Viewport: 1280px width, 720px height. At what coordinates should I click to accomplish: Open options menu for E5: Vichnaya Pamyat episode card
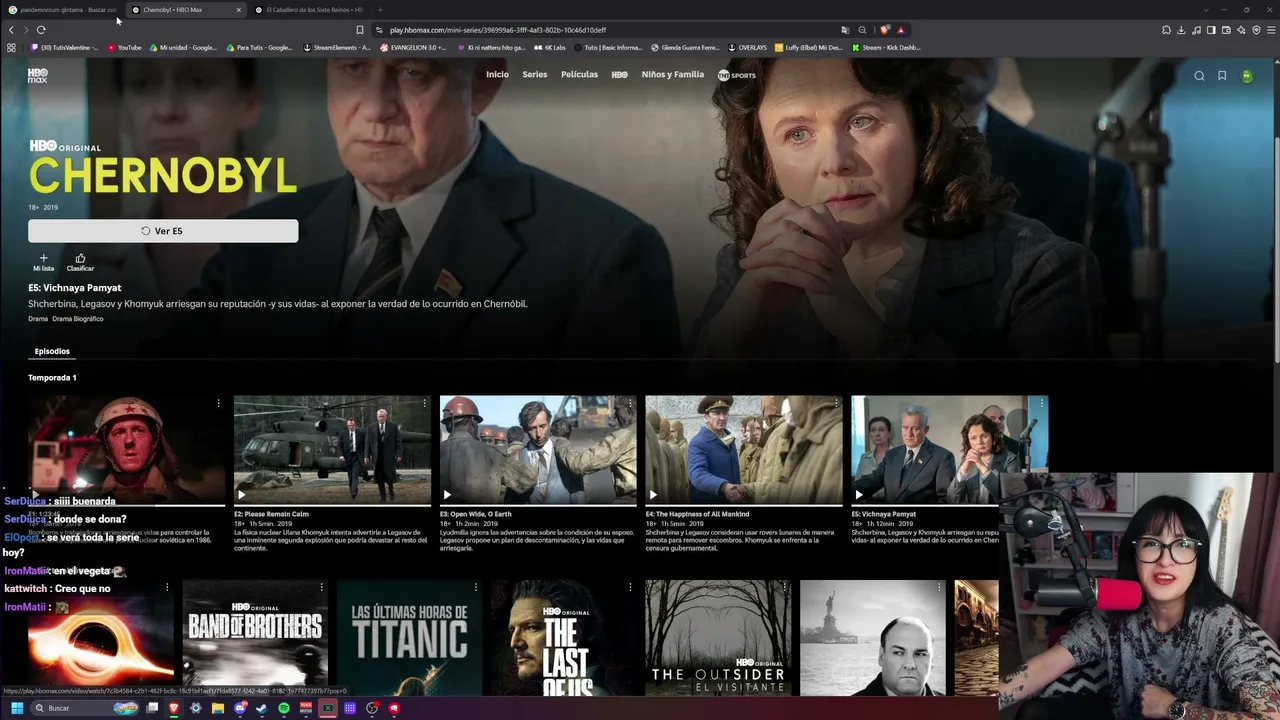coord(1042,404)
